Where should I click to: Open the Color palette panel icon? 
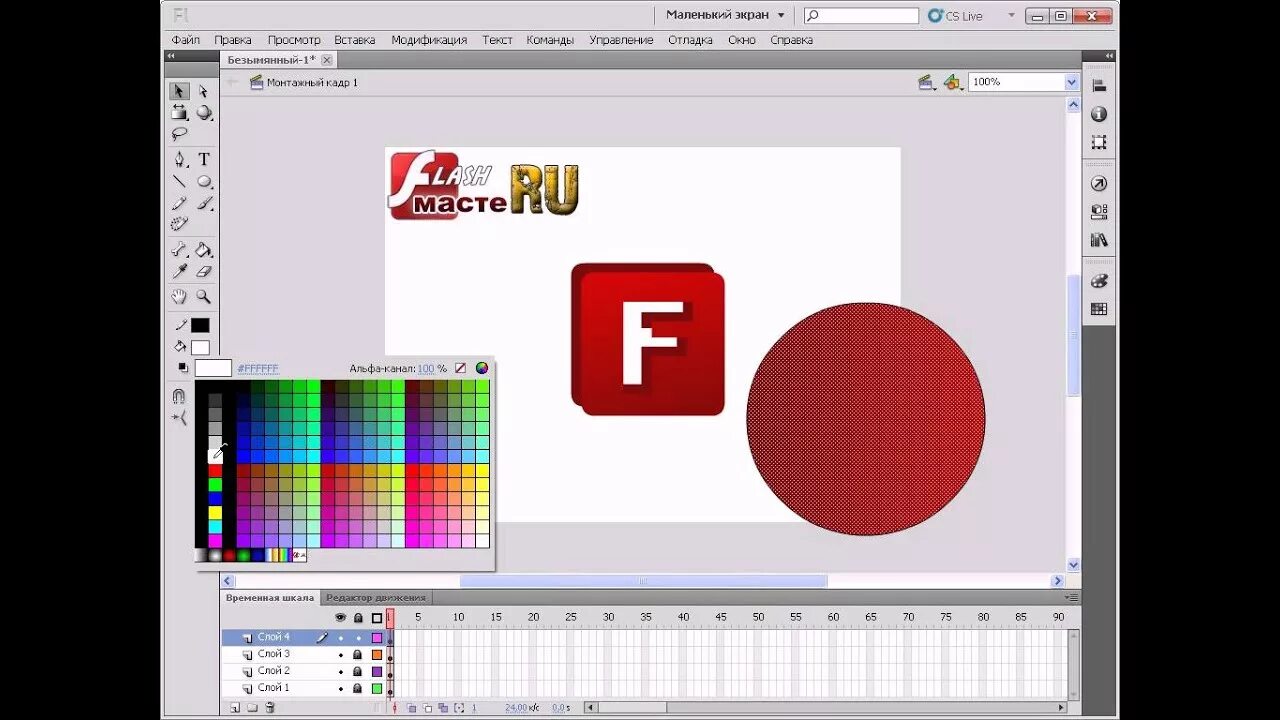coord(1099,281)
